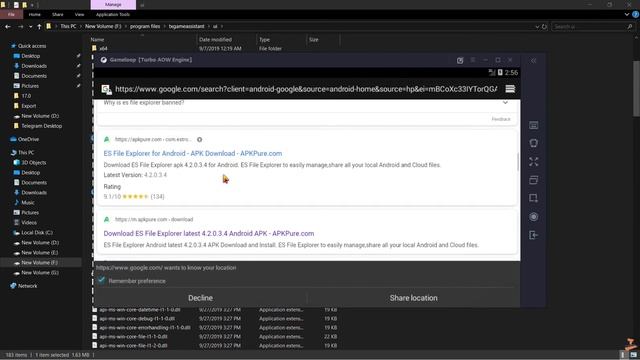The width and height of the screenshot is (640, 360).
Task: Collapse the Gameloop sidebar double chevron
Action: click(533, 61)
